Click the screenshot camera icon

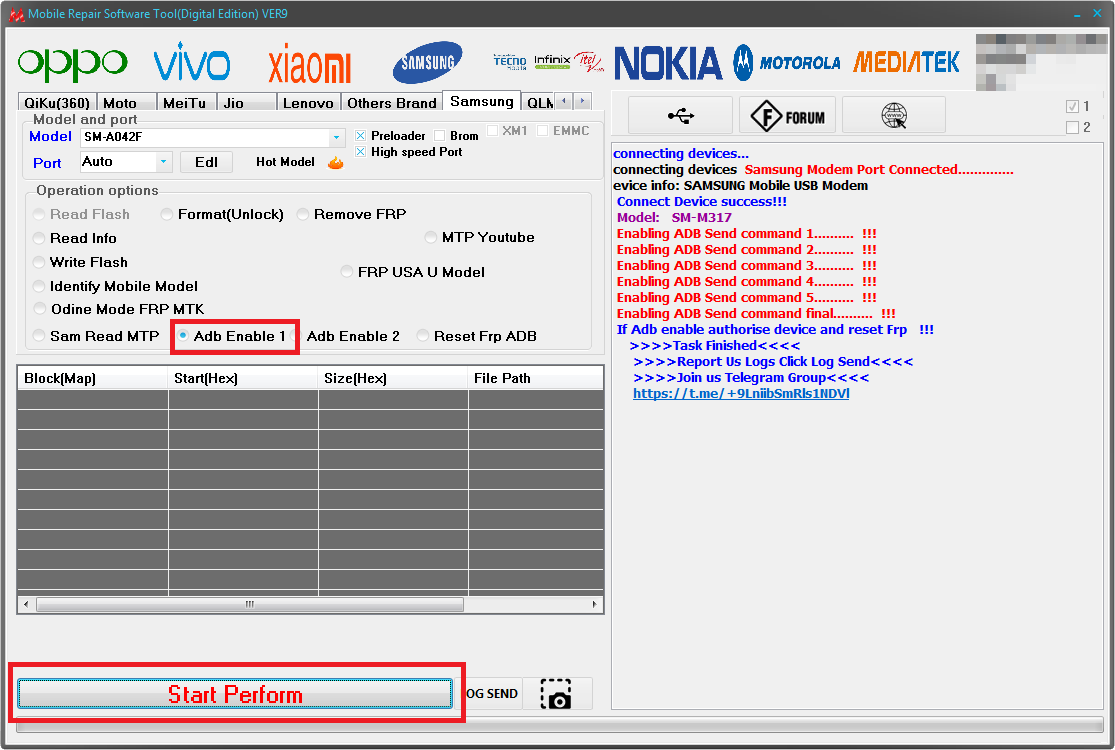[x=556, y=694]
